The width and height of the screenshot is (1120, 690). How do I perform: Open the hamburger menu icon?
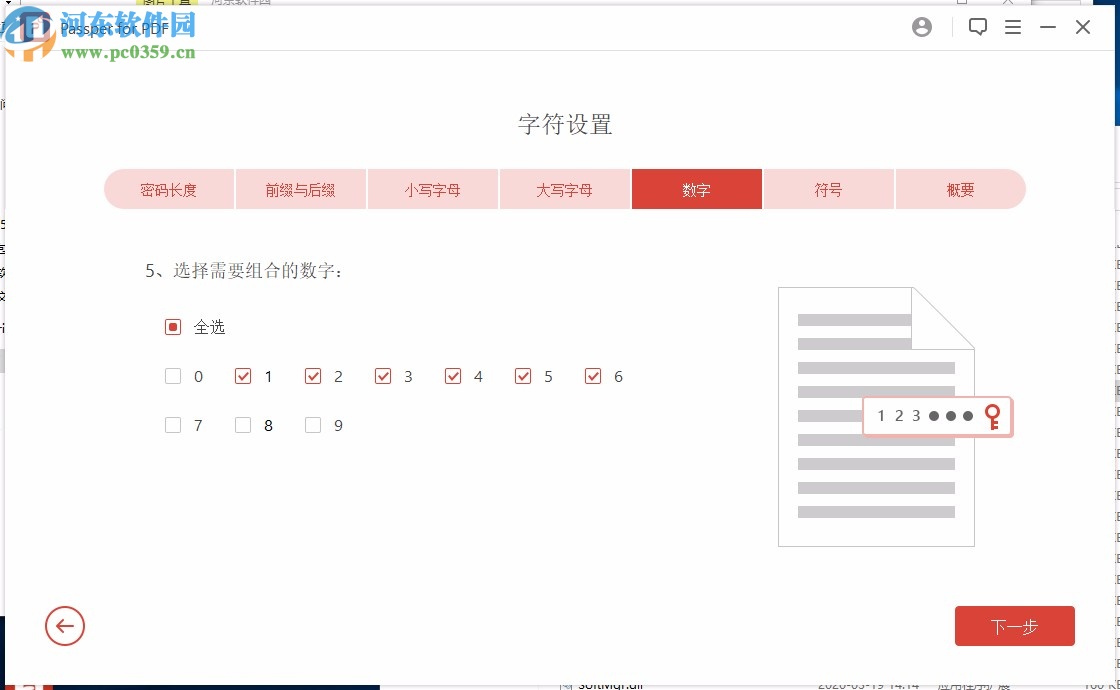(x=1013, y=27)
